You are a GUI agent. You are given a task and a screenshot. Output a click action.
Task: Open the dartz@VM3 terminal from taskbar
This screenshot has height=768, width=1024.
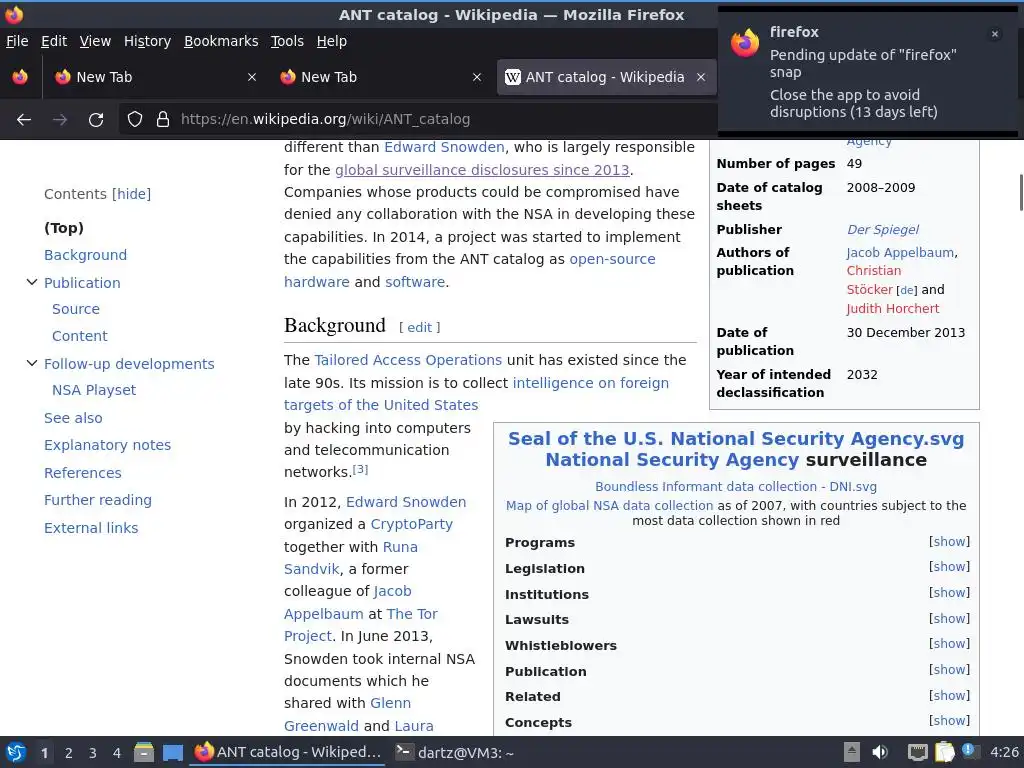[x=455, y=753]
